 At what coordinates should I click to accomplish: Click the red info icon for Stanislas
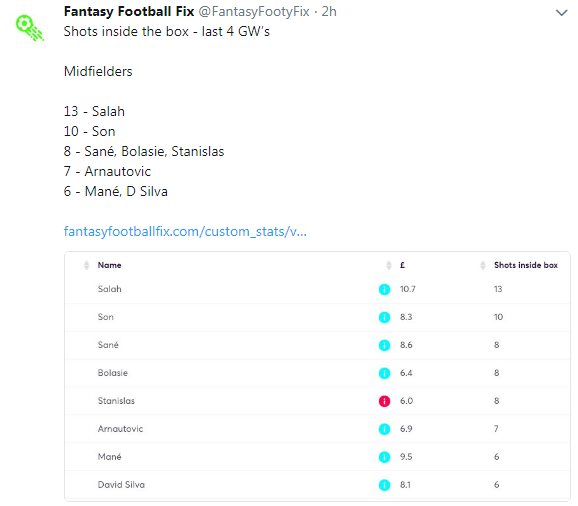point(384,401)
